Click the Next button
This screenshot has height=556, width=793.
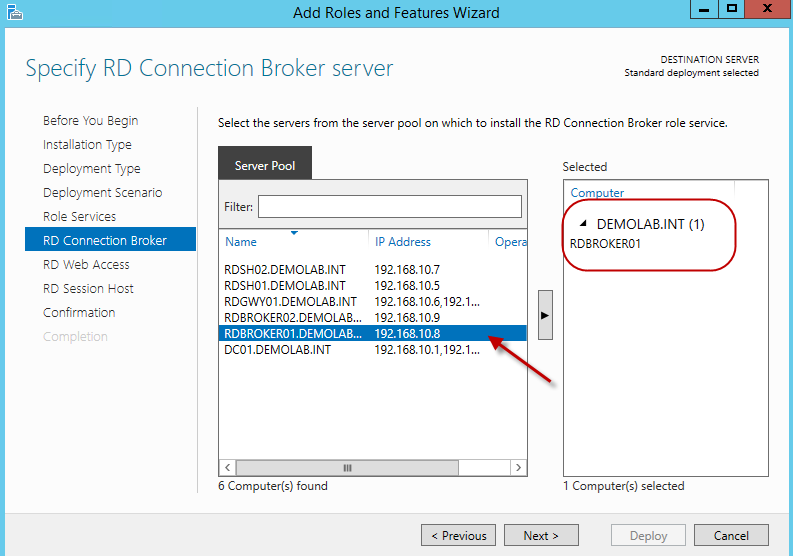541,535
